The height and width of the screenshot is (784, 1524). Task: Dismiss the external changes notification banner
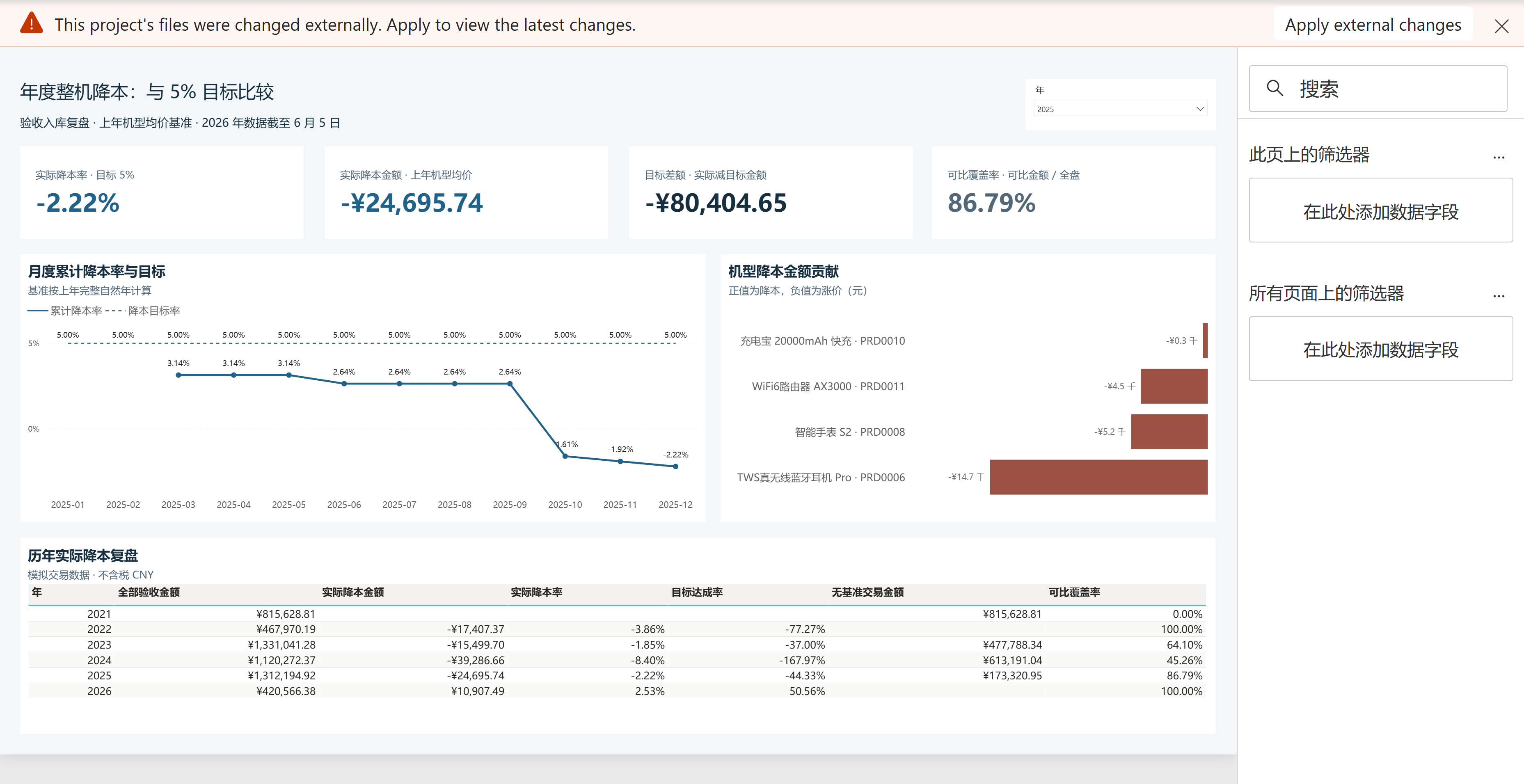(1501, 26)
